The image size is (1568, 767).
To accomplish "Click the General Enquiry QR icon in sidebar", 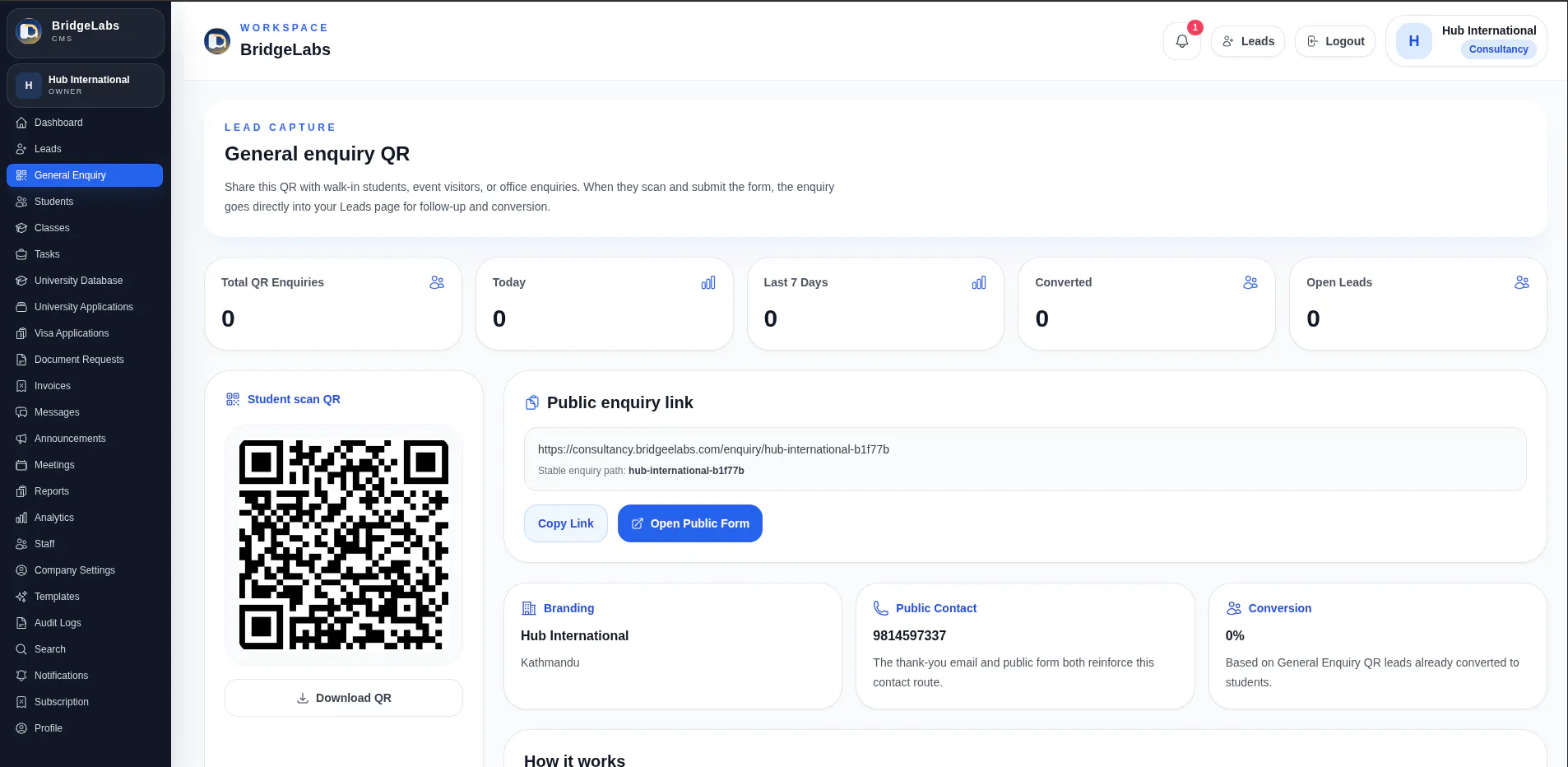I will [x=21, y=175].
